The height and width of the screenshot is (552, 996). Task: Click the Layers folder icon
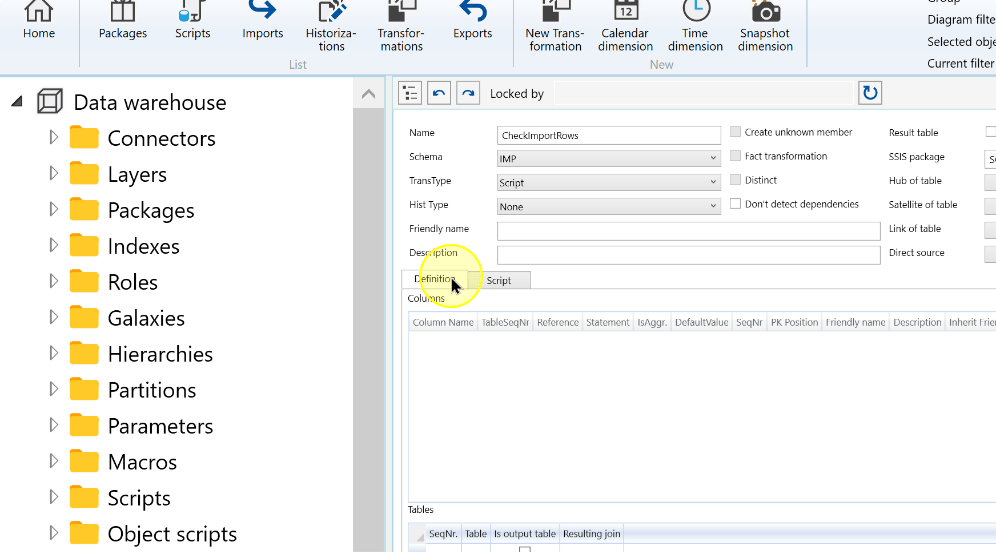[x=84, y=174]
